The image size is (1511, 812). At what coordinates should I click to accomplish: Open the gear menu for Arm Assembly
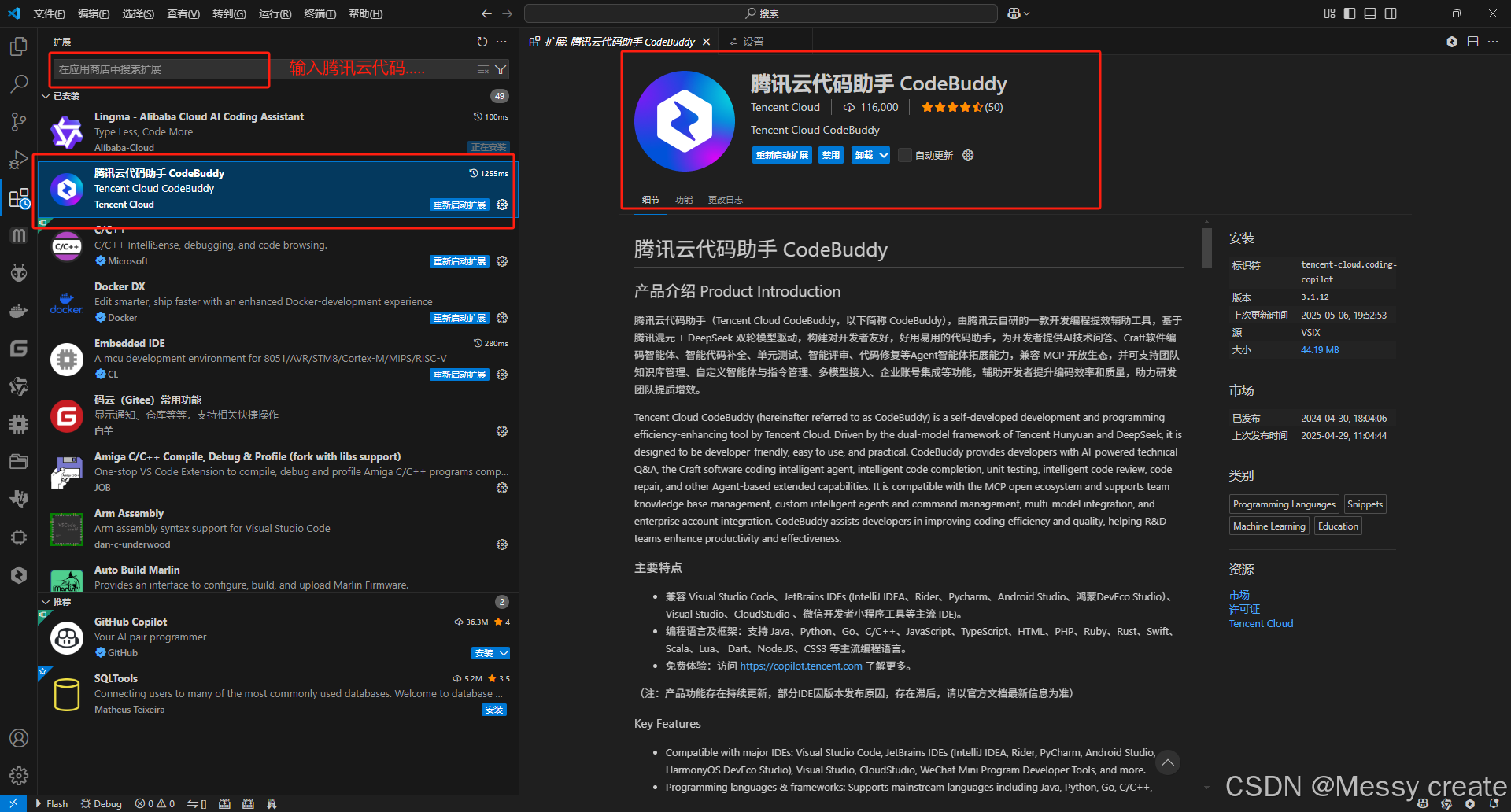coord(502,544)
